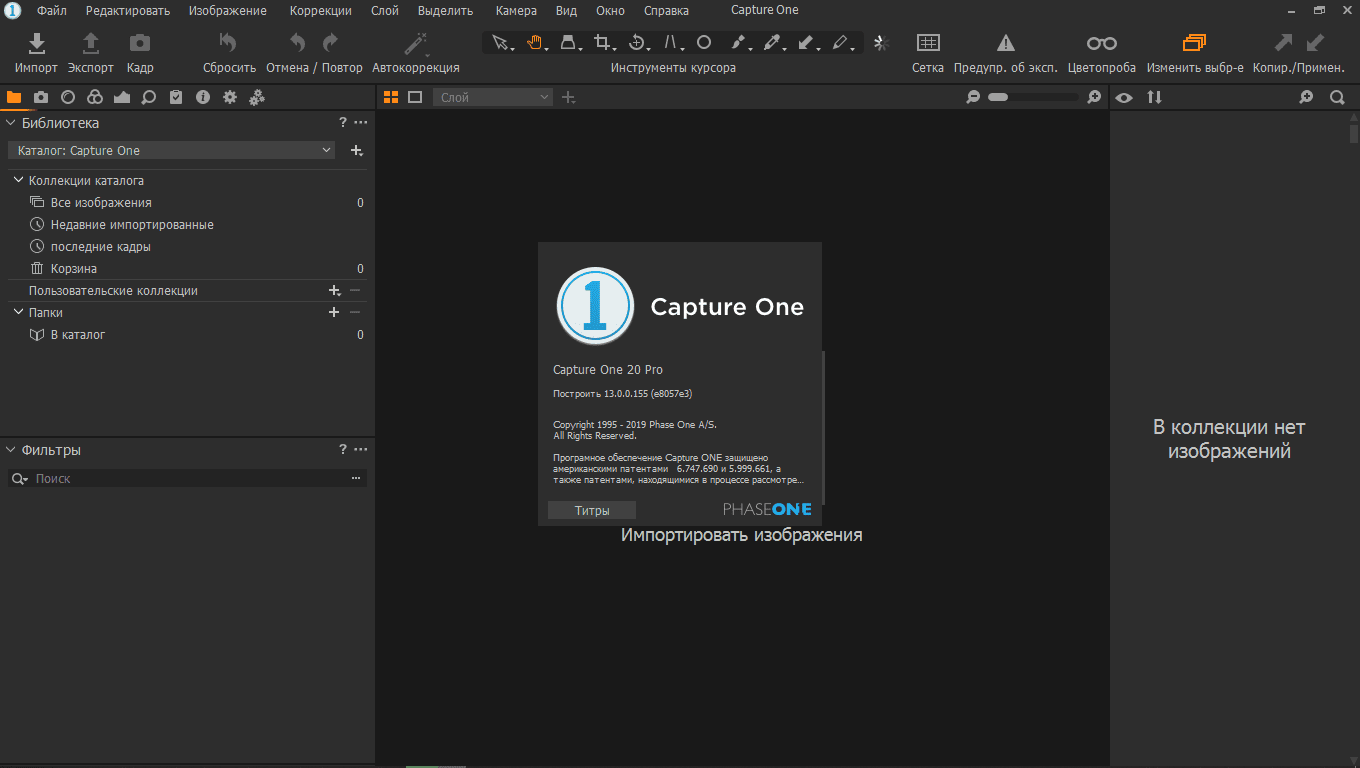The width and height of the screenshot is (1360, 768).
Task: Select the Корзина trash collection
Action: (x=187, y=269)
